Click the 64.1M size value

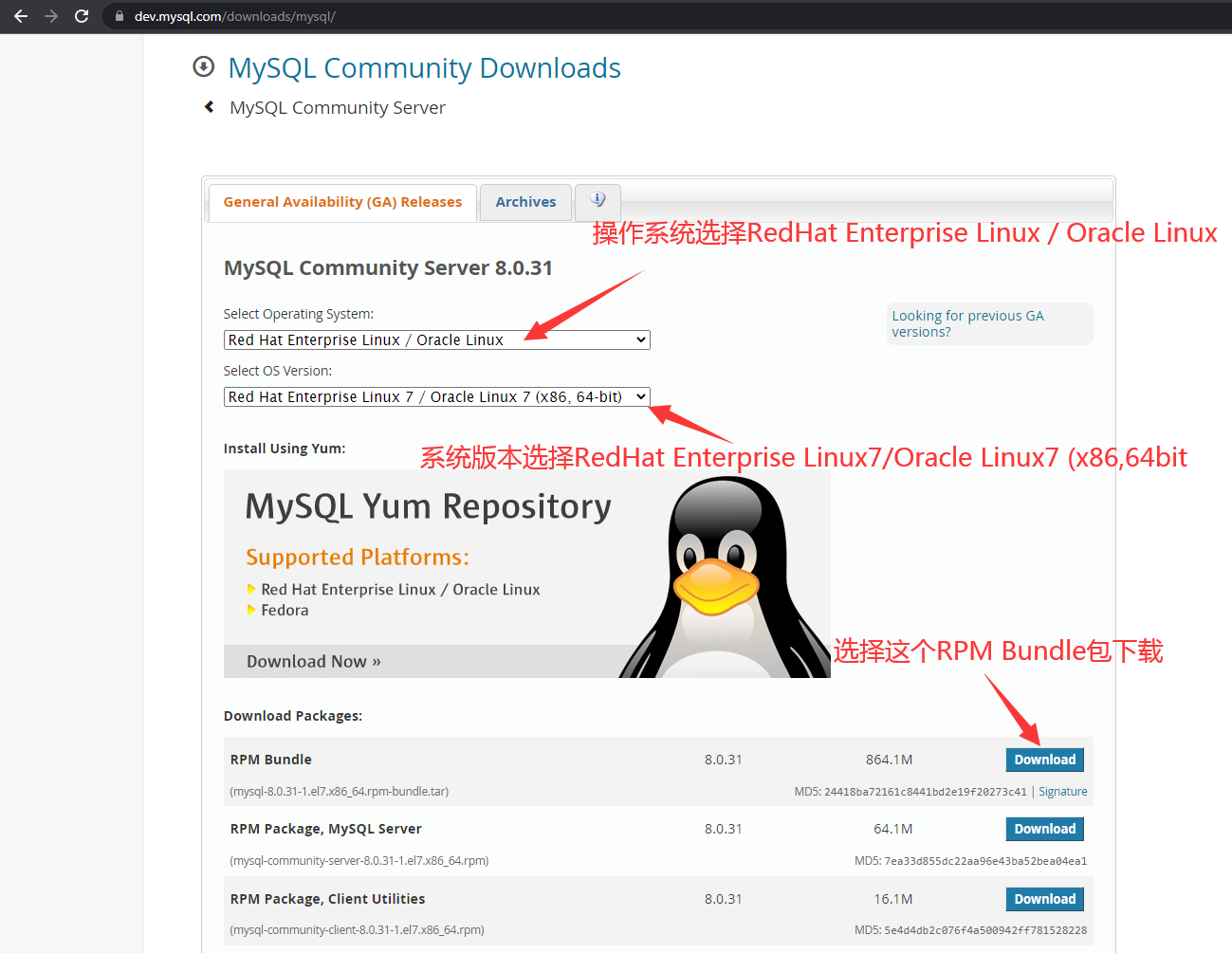coord(893,829)
